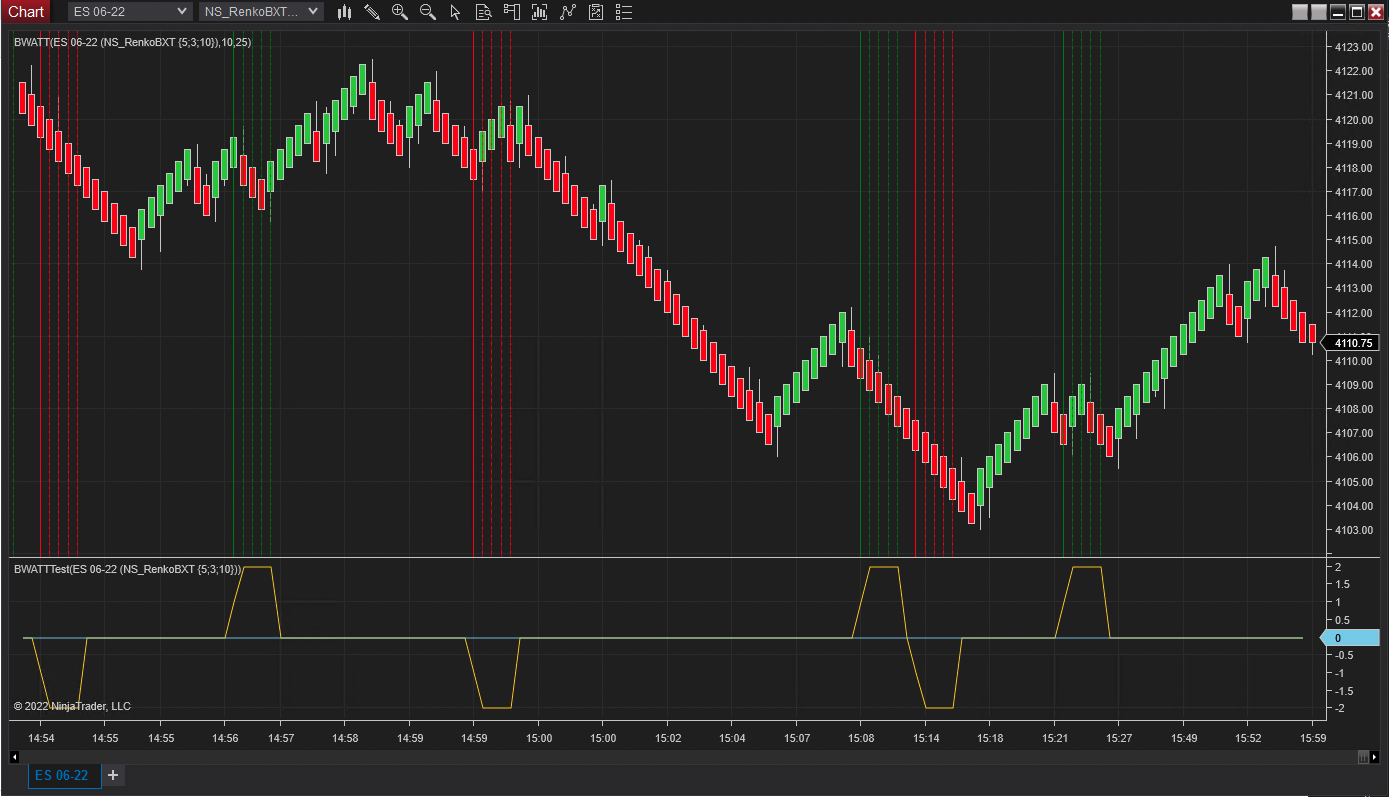Viewport: 1389px width, 797px height.
Task: Open the Chart menu button
Action: pos(25,11)
